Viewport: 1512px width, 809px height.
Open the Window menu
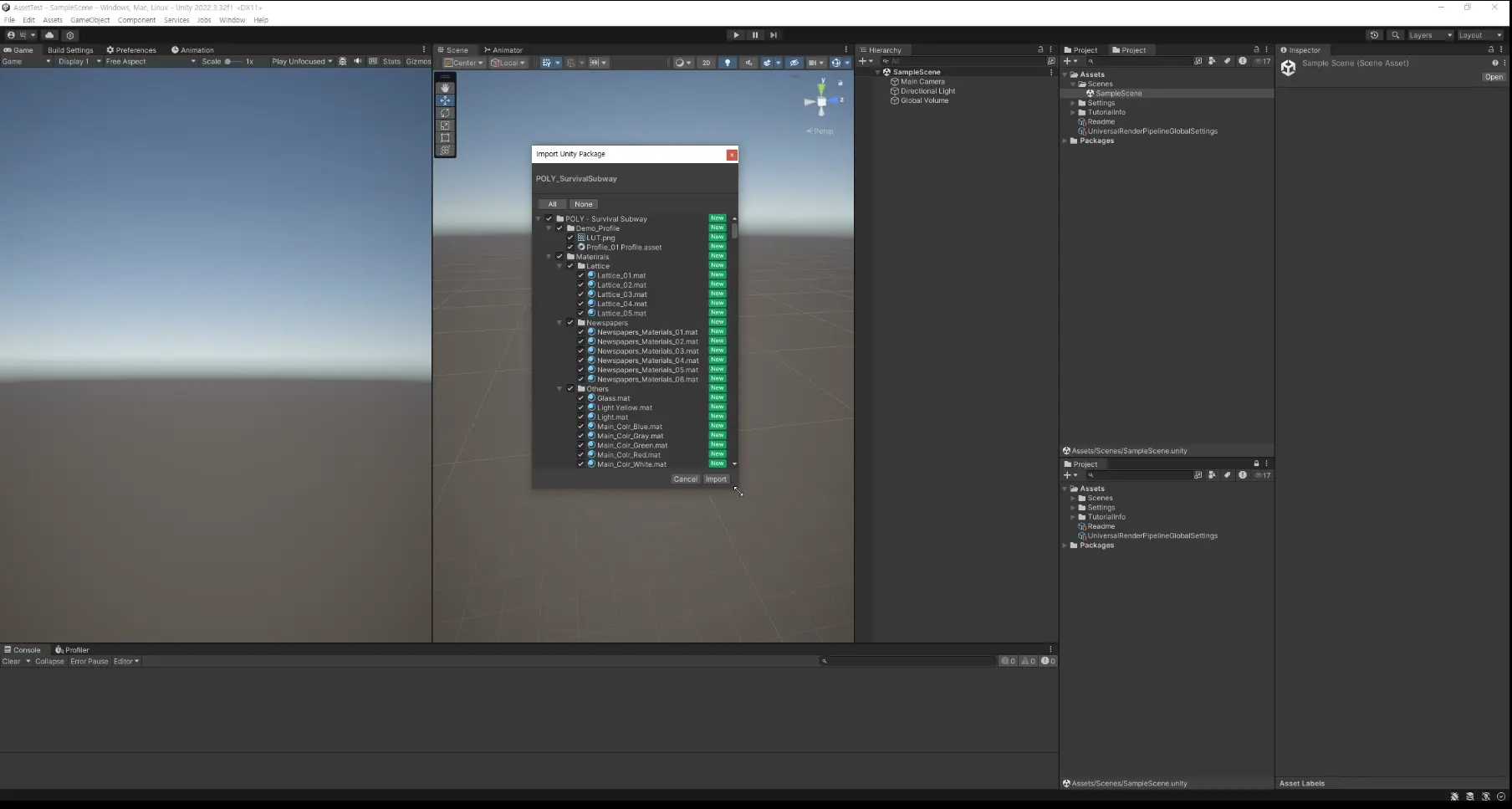[232, 20]
